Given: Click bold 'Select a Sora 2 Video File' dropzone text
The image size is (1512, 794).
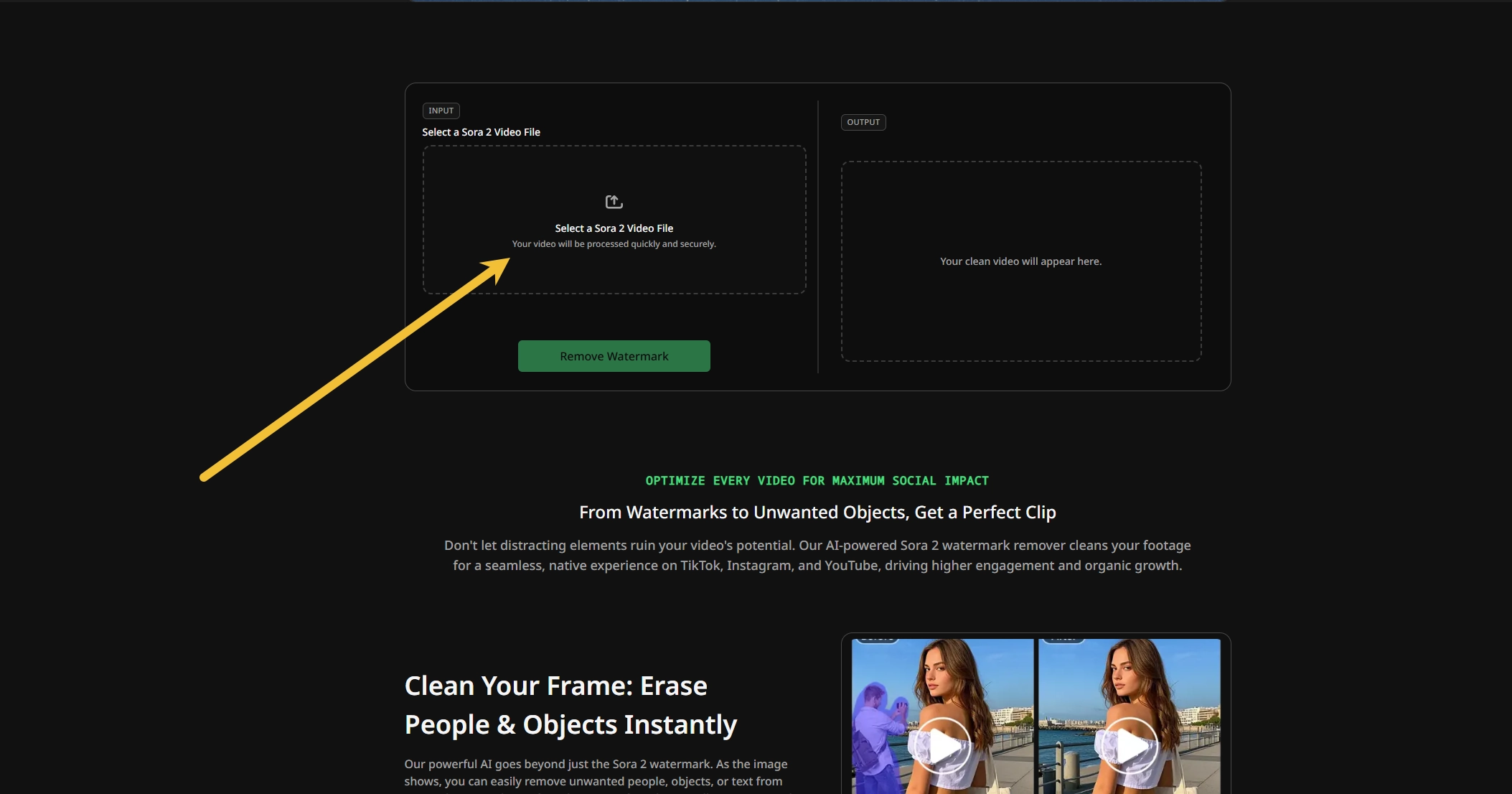Looking at the screenshot, I should point(614,228).
